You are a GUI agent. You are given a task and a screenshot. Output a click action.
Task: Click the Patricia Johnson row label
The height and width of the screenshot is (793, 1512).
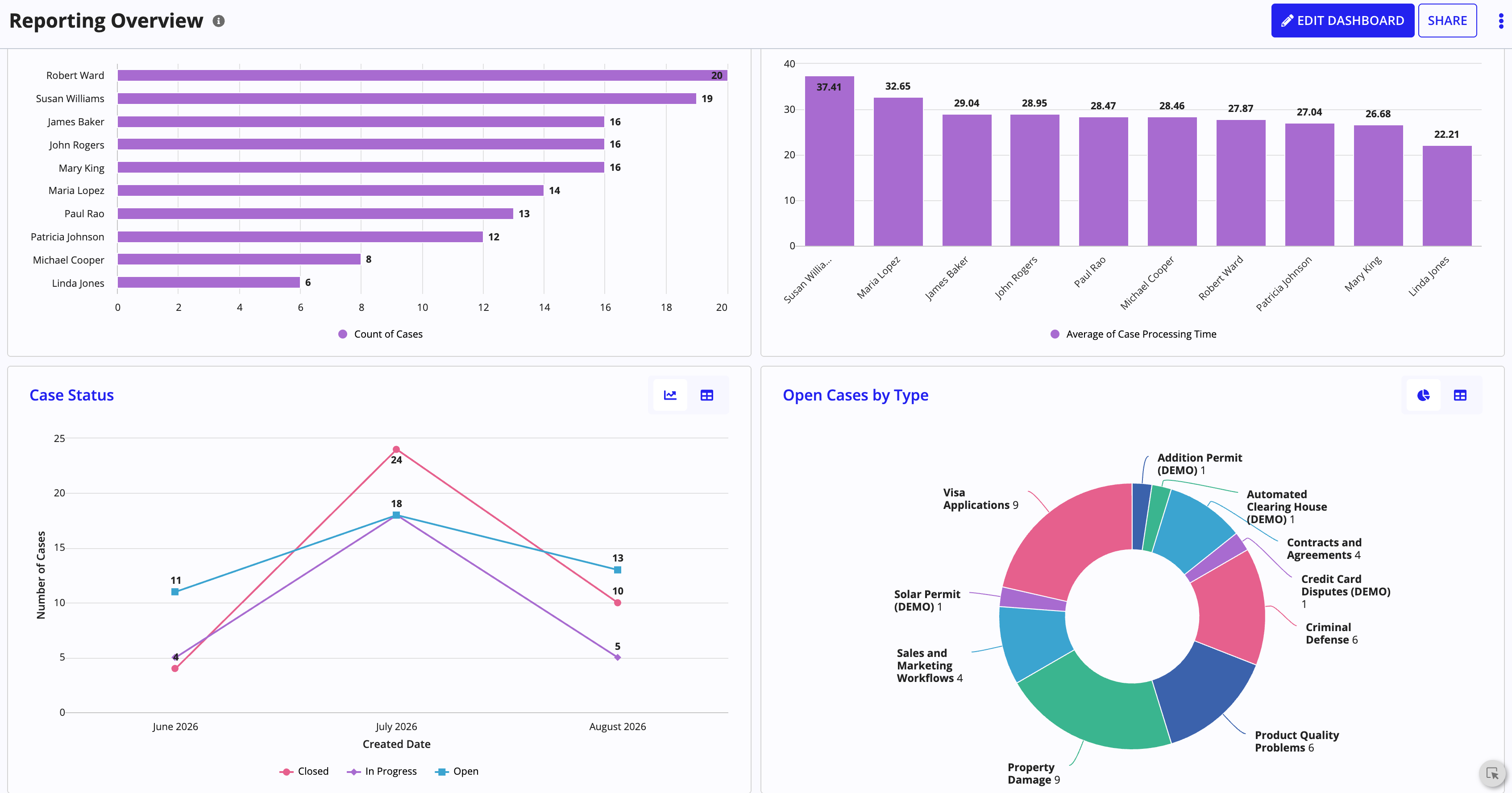click(67, 237)
